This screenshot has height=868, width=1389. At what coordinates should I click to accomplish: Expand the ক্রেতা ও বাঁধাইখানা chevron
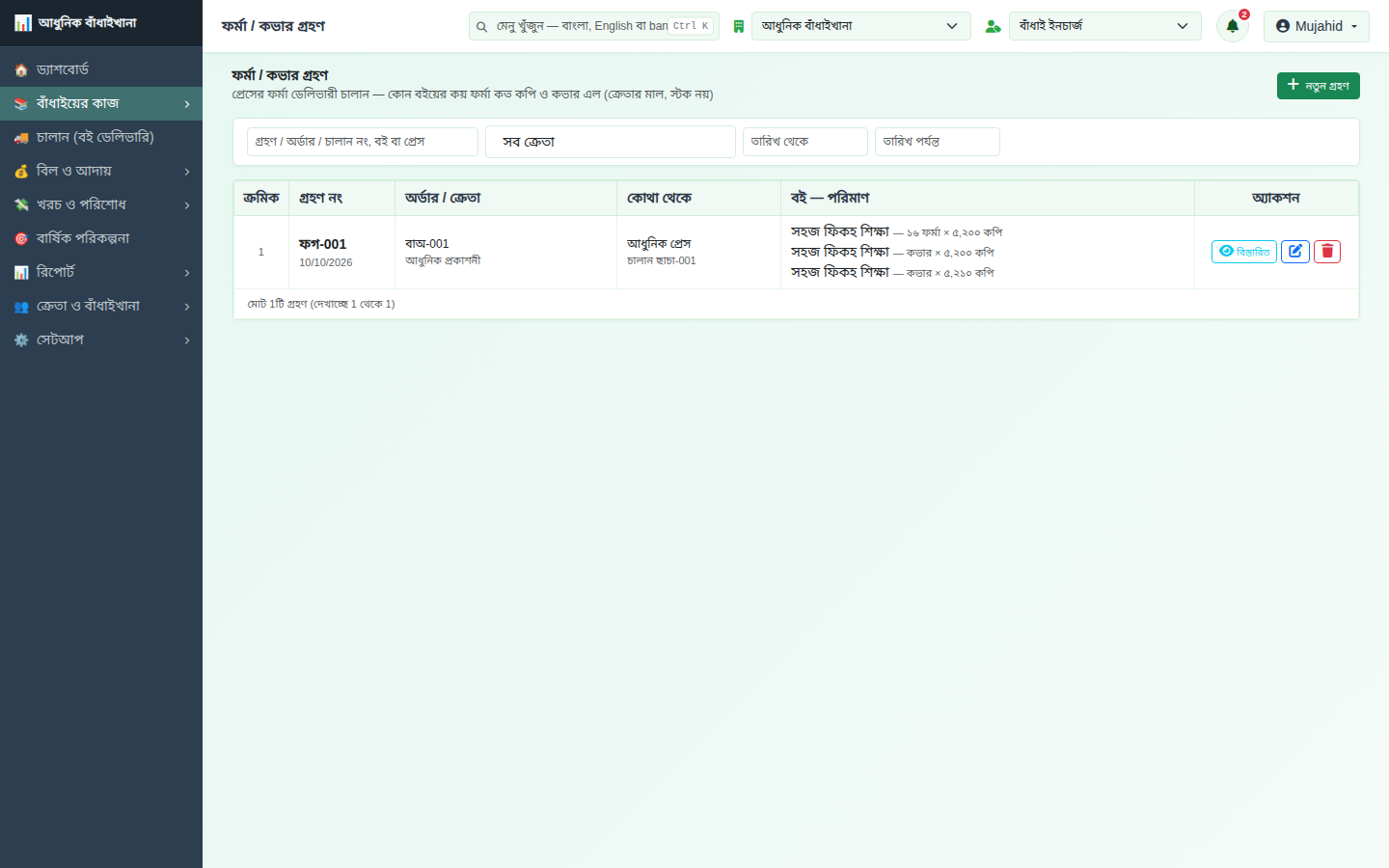click(187, 307)
